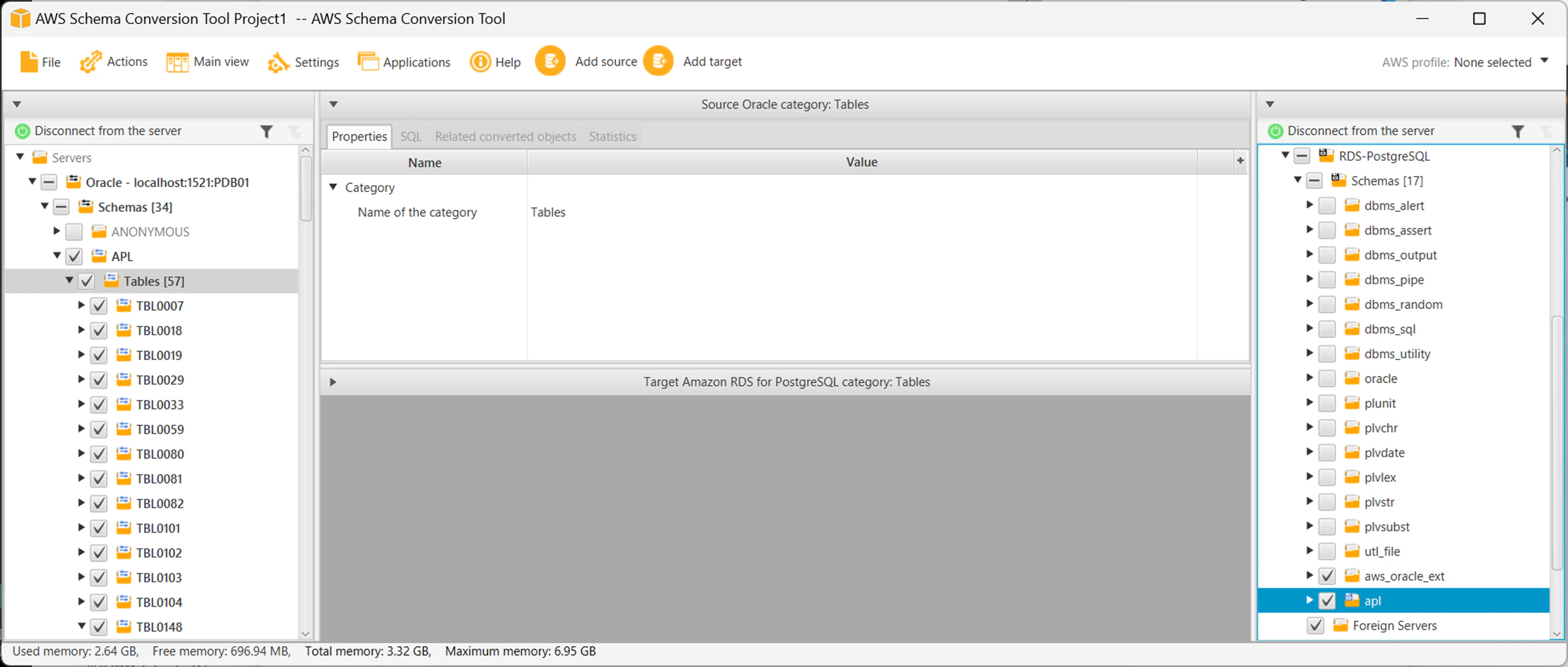Click the Tables [57] category icon
Image resolution: width=1568 pixels, height=667 pixels.
click(x=111, y=281)
